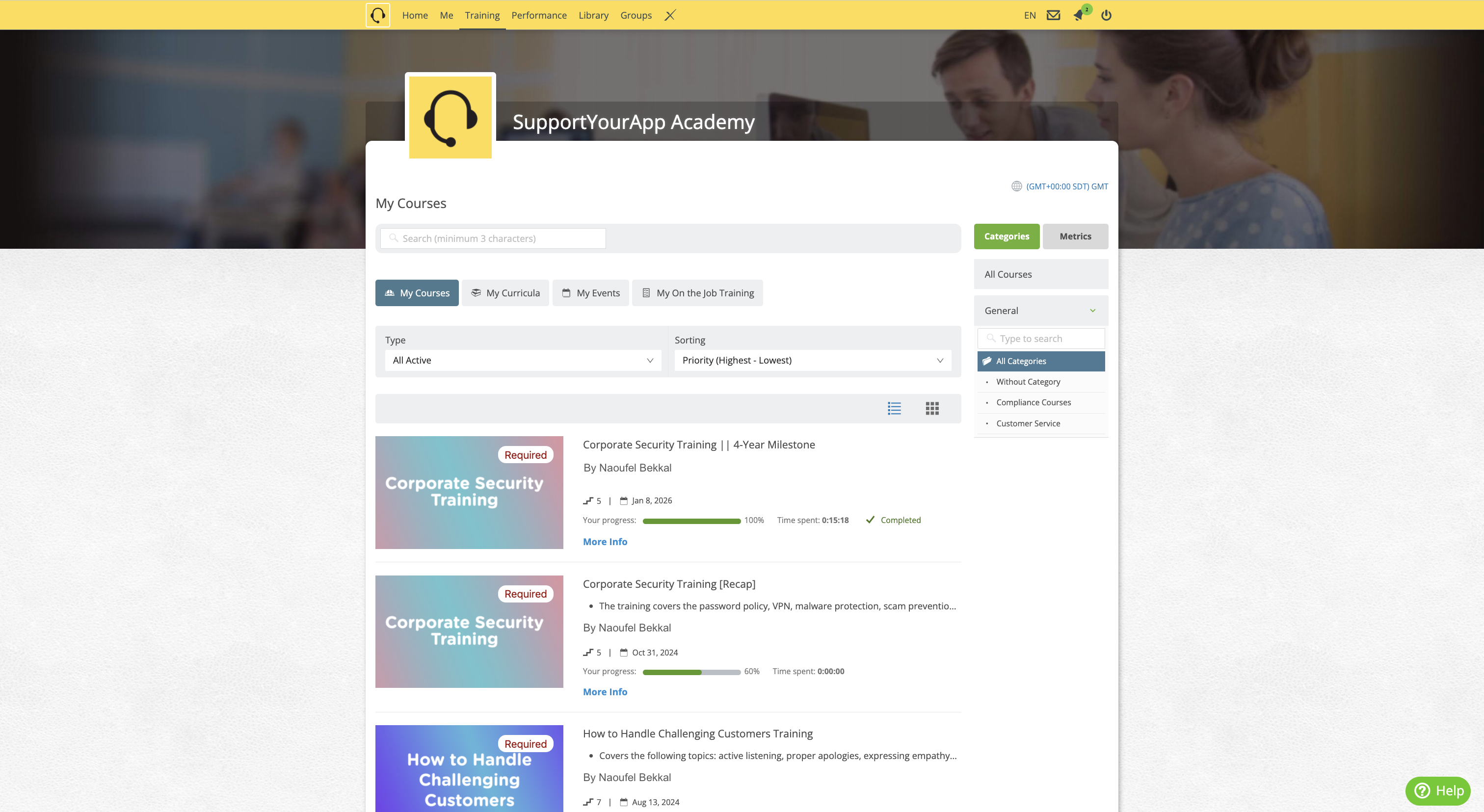Screen dimensions: 1484x812
Task: Open More Info for Corporate Security Training
Action: pyautogui.click(x=605, y=541)
